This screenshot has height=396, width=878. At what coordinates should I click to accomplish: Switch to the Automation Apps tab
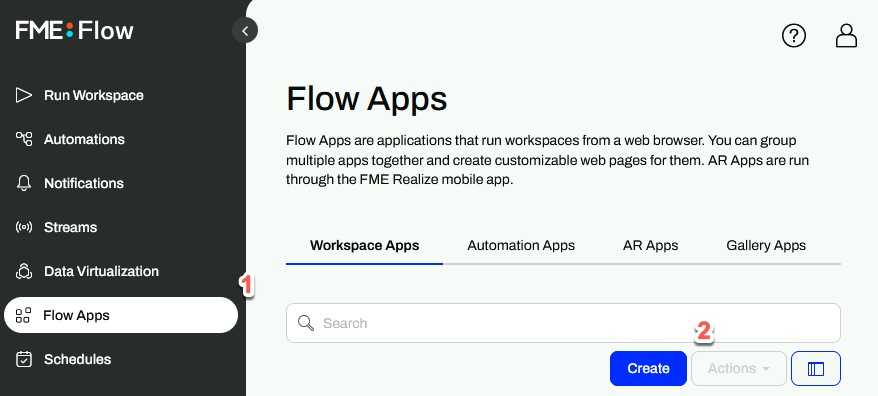click(521, 245)
